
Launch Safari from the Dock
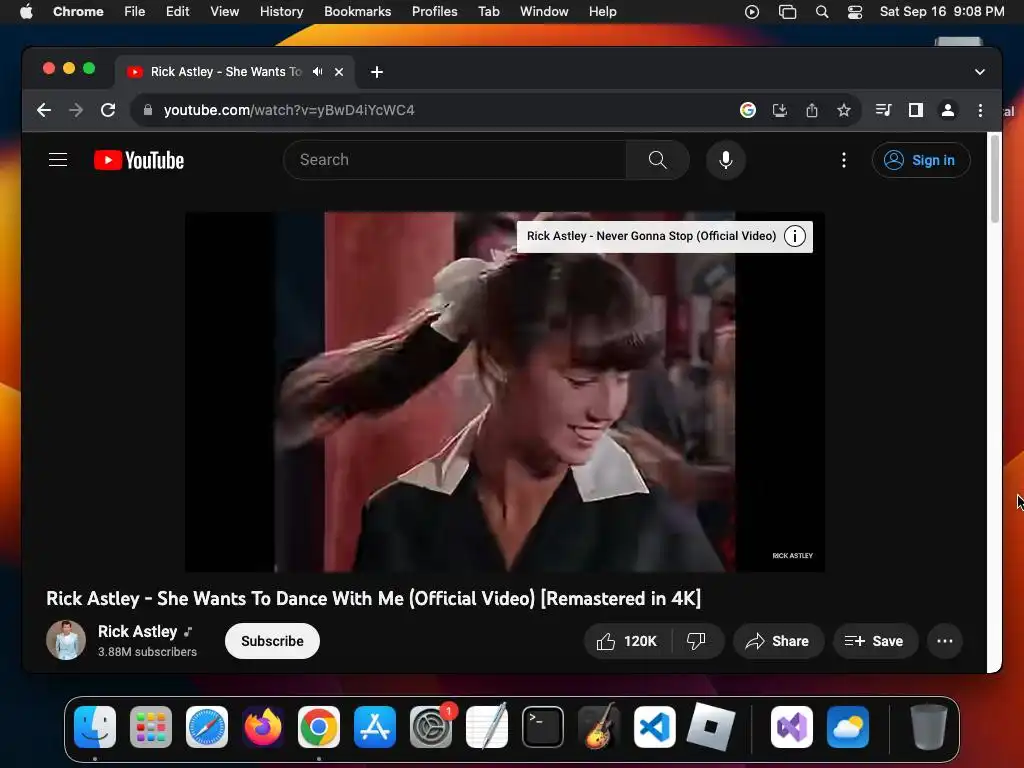click(x=207, y=727)
